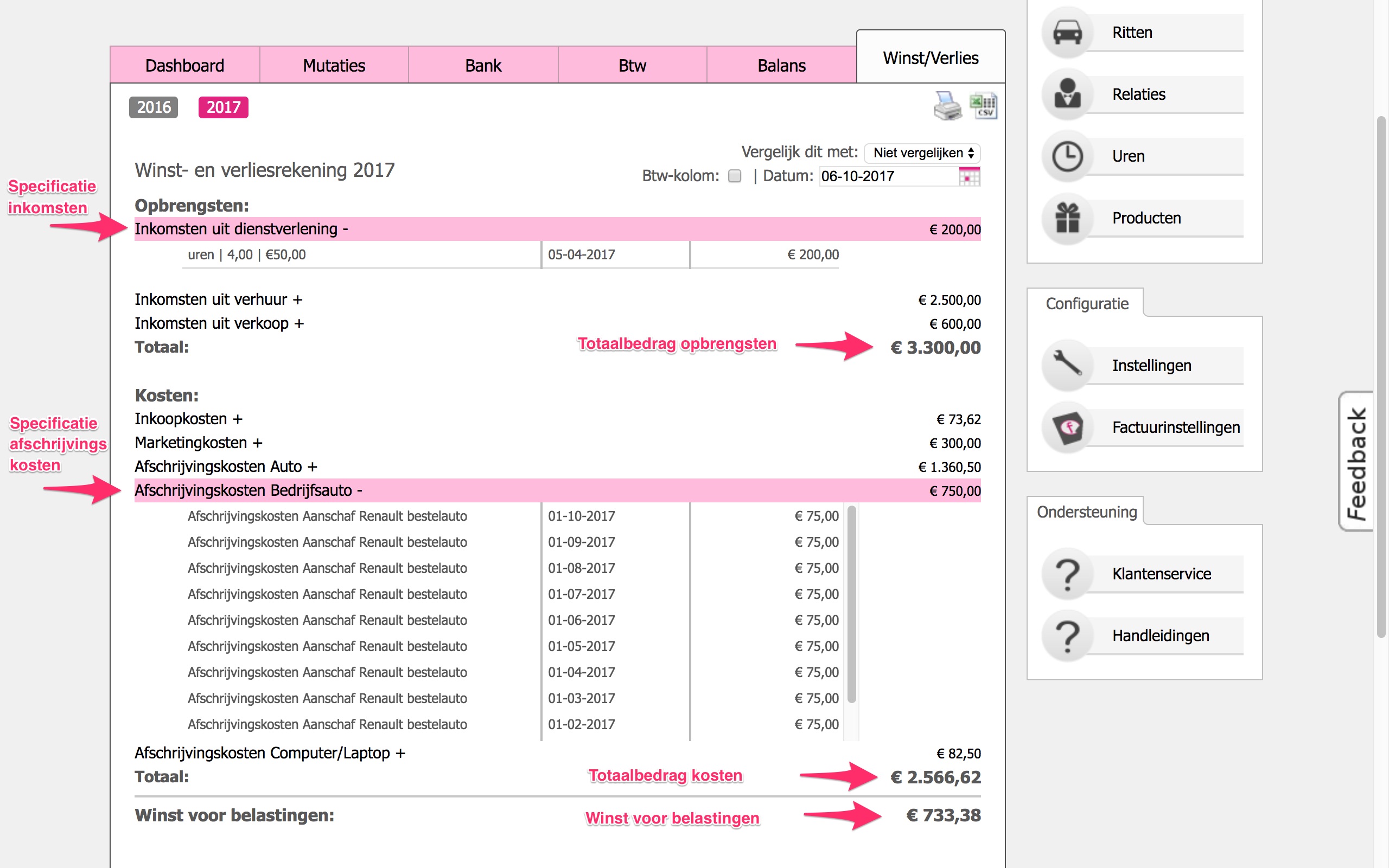The image size is (1389, 868).
Task: Click the total revenue amount € 3.300,00
Action: click(935, 348)
